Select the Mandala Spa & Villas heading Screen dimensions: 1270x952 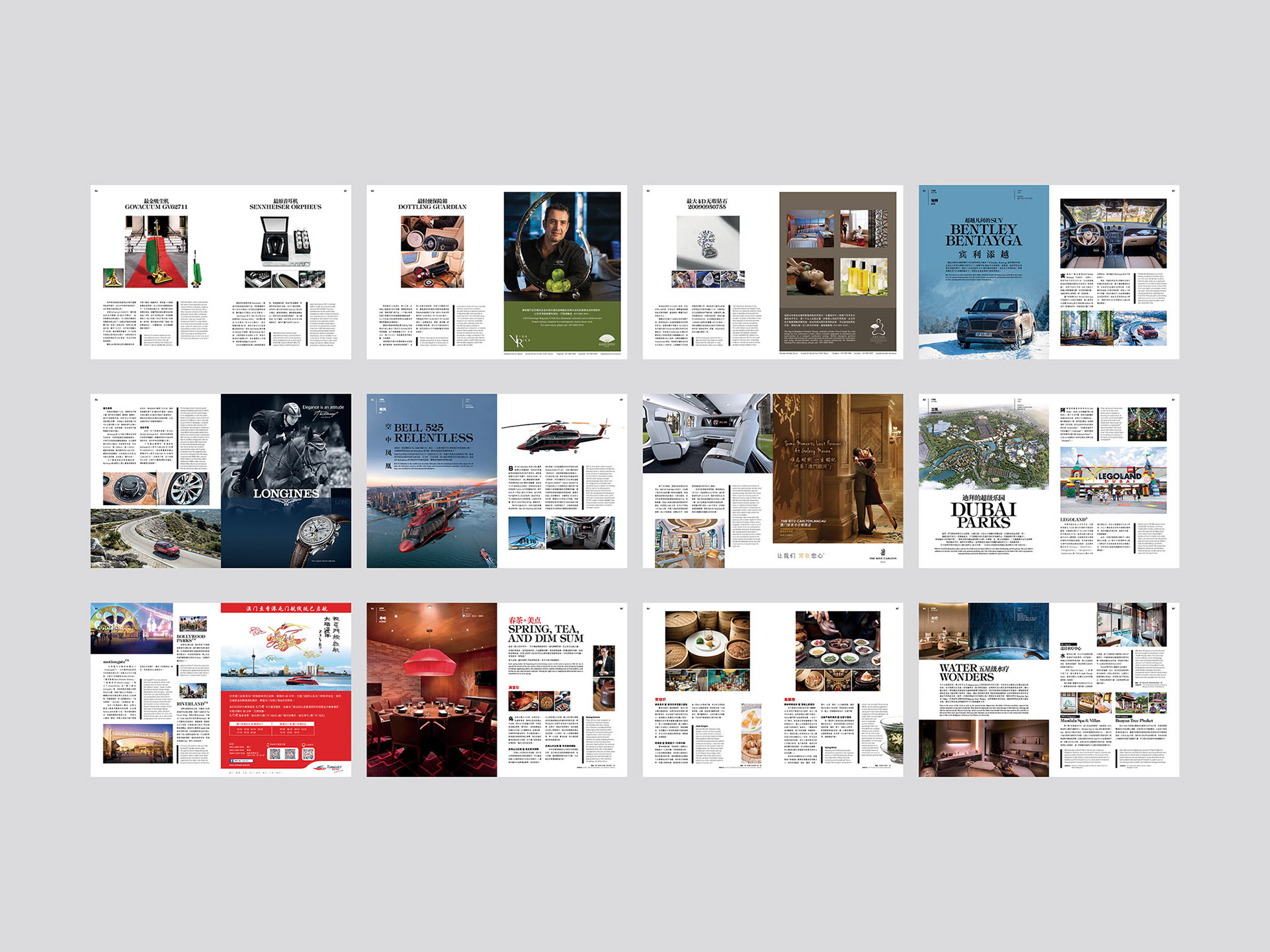[x=1080, y=721]
